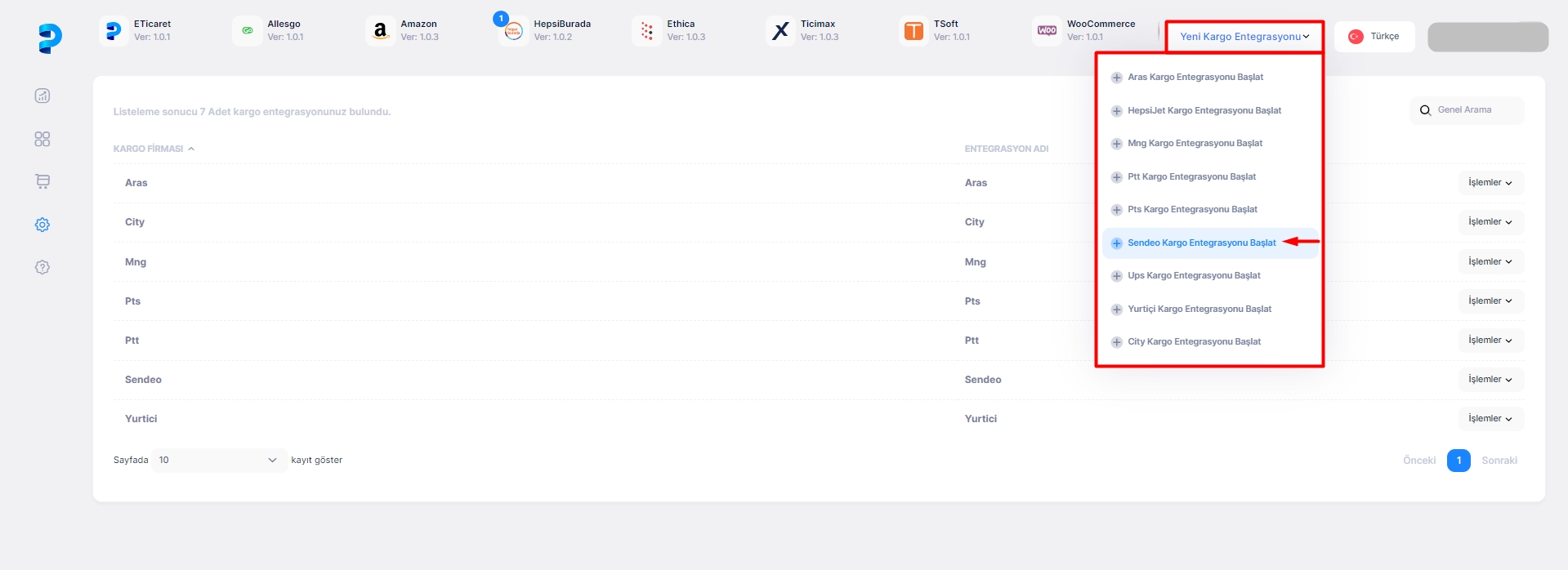Click the TSoft integration icon
This screenshot has height=570, width=1568.
click(x=914, y=31)
